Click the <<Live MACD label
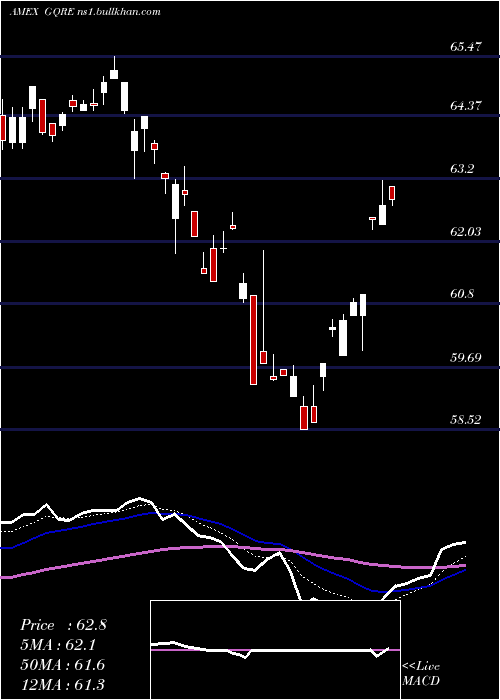This screenshot has width=500, height=700. coord(421,674)
